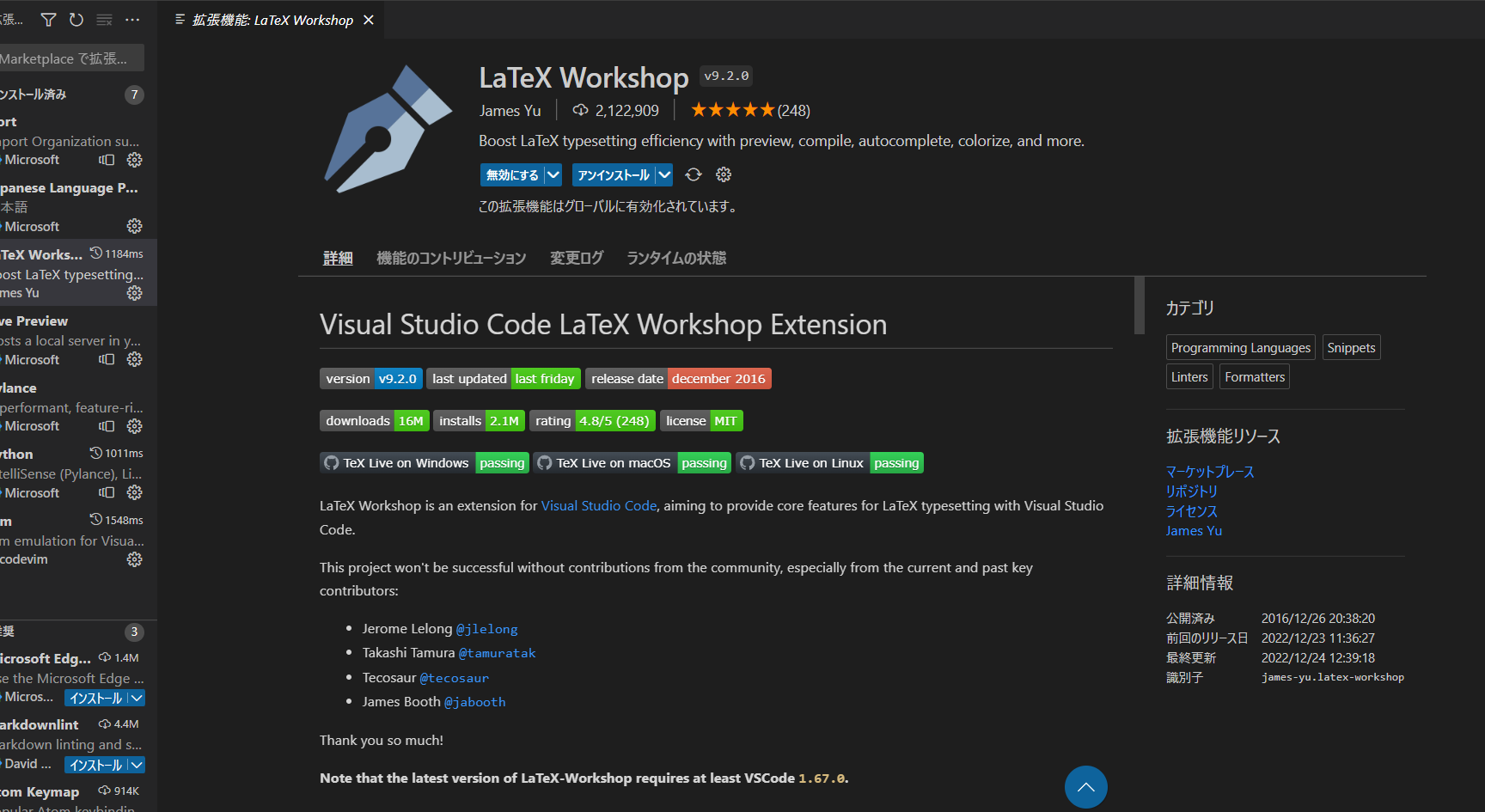Open gear settings for Vim extension

135,559
